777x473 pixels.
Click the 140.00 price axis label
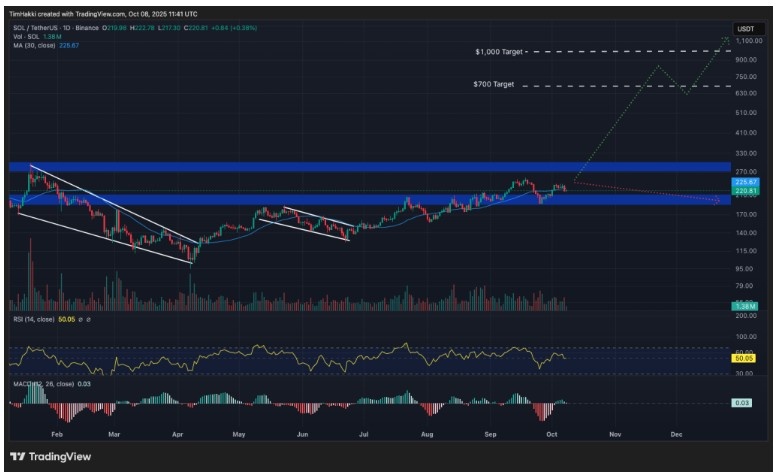point(746,233)
